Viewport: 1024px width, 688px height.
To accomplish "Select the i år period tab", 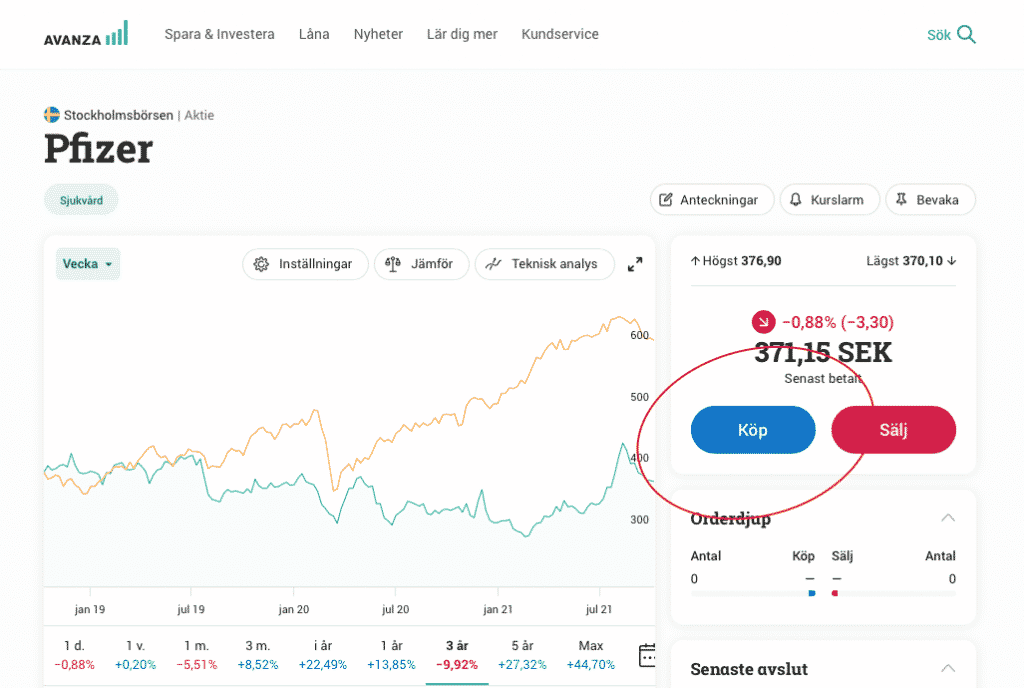I will point(323,655).
